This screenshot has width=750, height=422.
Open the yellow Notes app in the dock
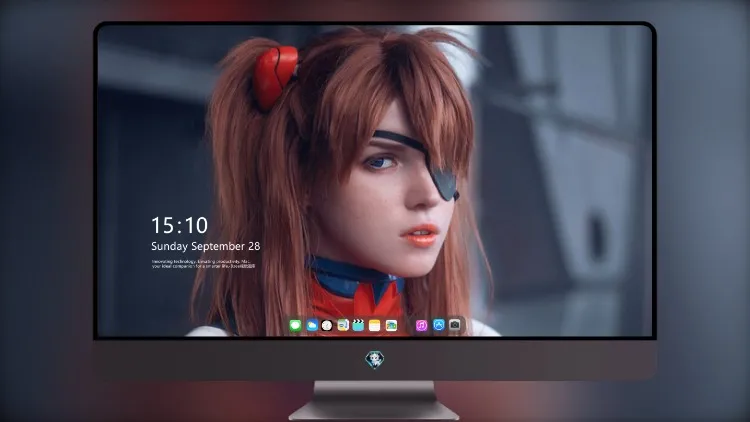tap(375, 325)
